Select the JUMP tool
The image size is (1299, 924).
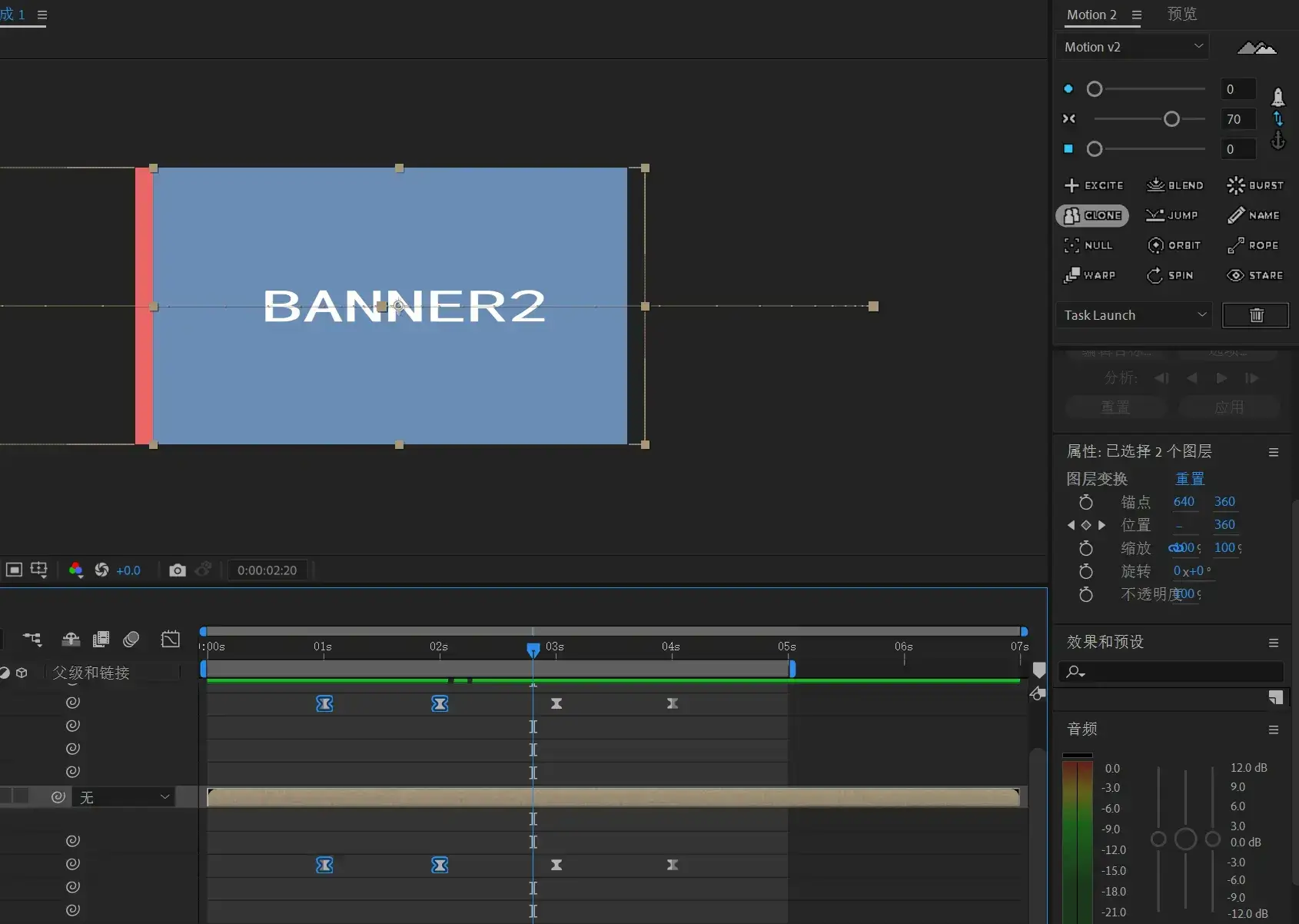pyautogui.click(x=1172, y=215)
